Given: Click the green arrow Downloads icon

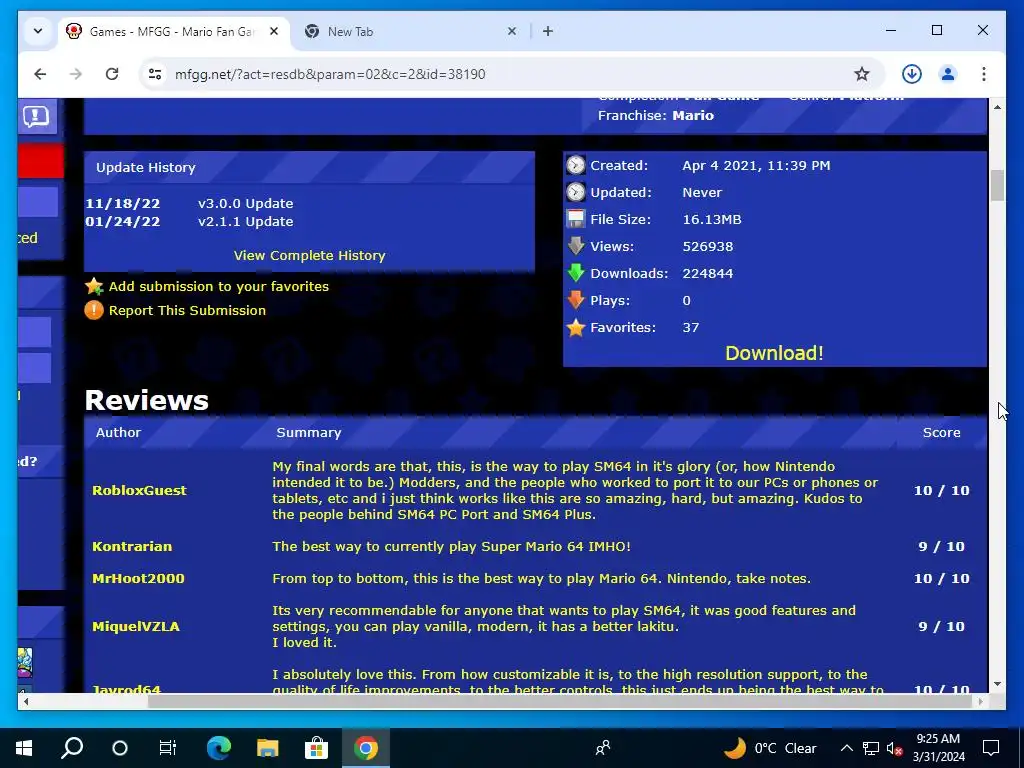Looking at the screenshot, I should [x=575, y=273].
